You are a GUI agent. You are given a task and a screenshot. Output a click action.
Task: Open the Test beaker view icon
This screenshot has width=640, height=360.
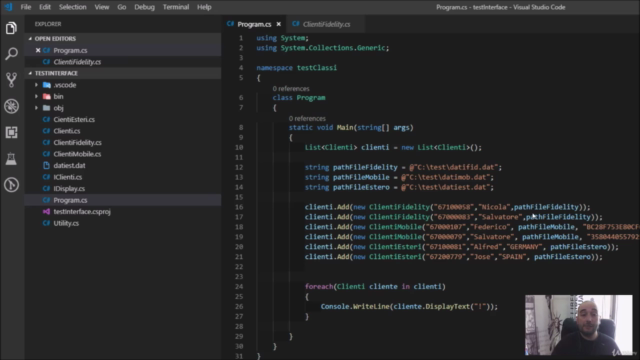pos(11,159)
